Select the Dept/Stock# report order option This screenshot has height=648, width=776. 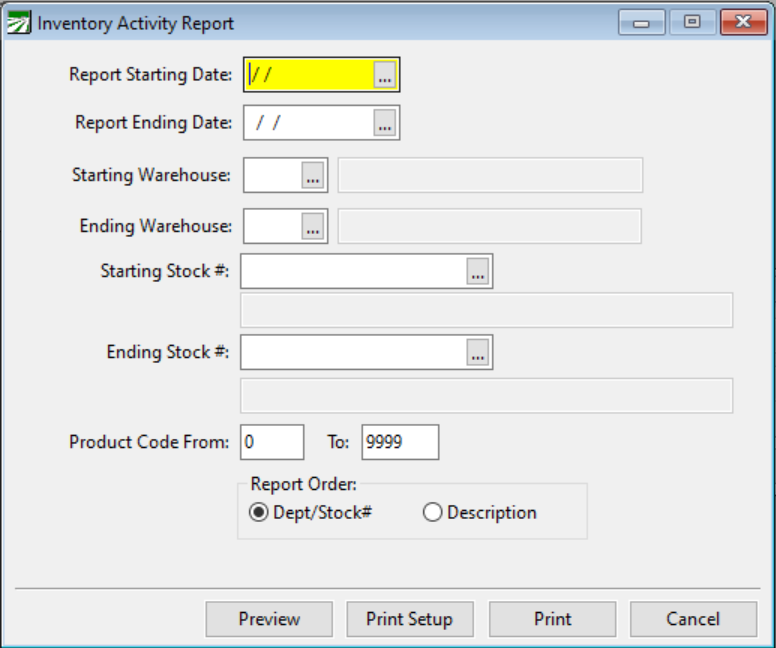(259, 513)
